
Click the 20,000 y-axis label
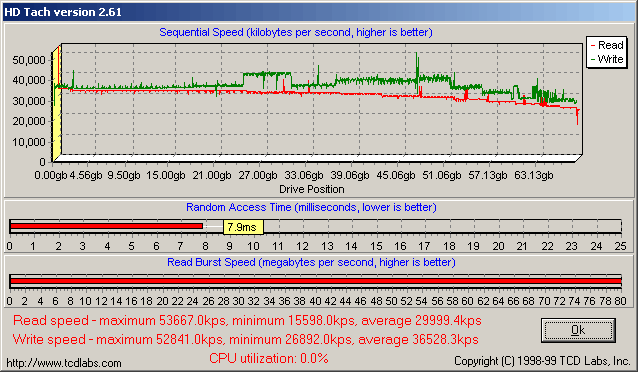[28, 121]
